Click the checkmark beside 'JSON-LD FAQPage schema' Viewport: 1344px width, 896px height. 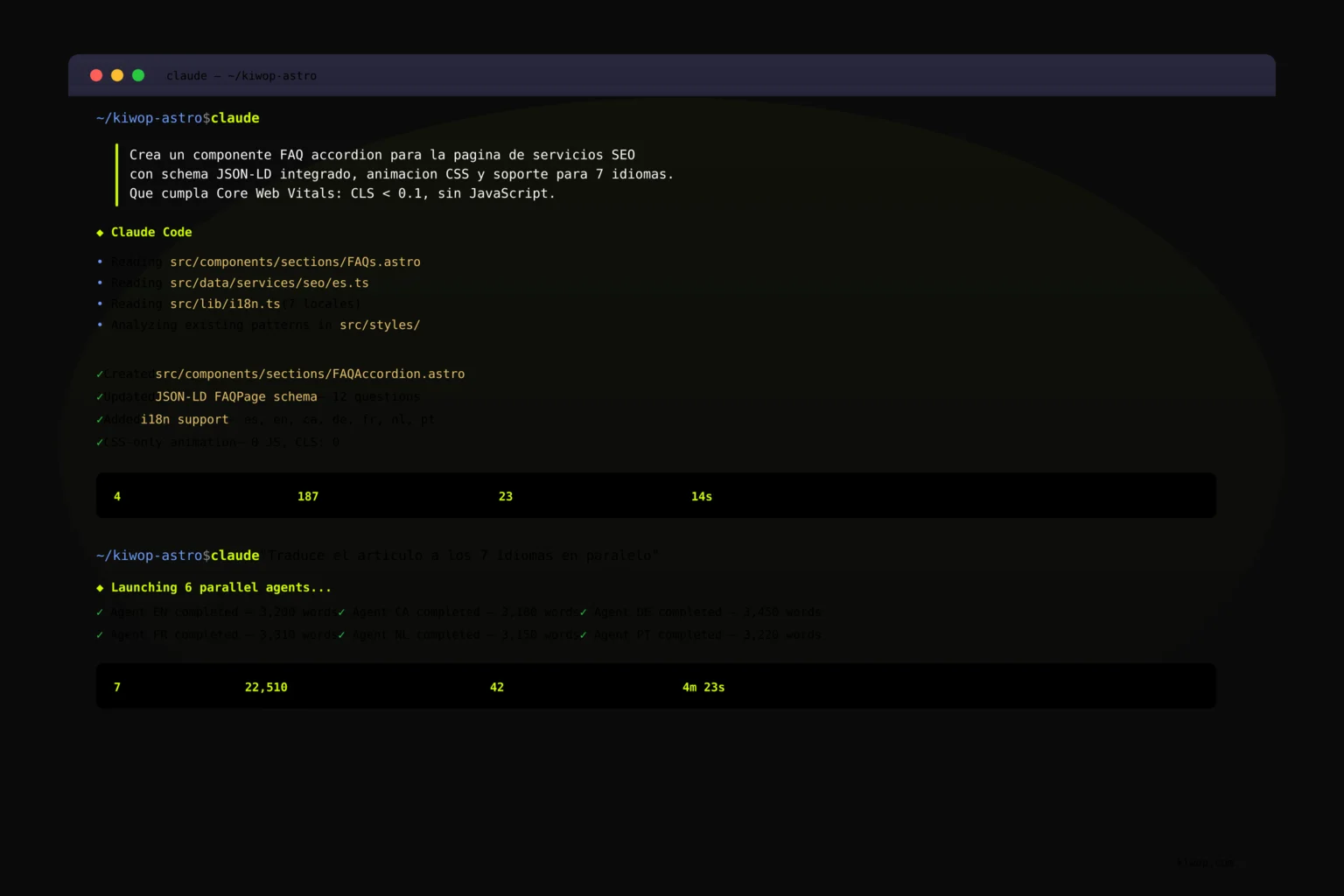click(x=99, y=396)
